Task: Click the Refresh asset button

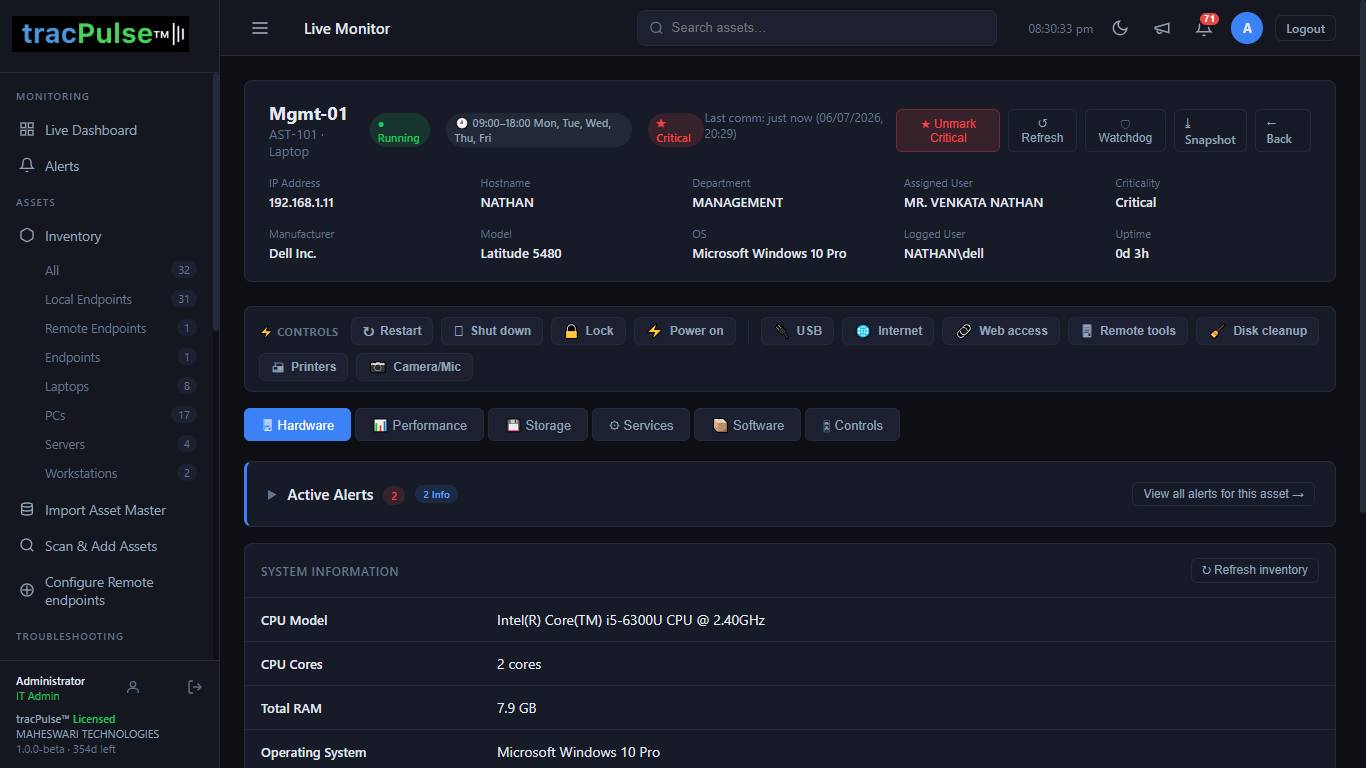Action: 1042,130
